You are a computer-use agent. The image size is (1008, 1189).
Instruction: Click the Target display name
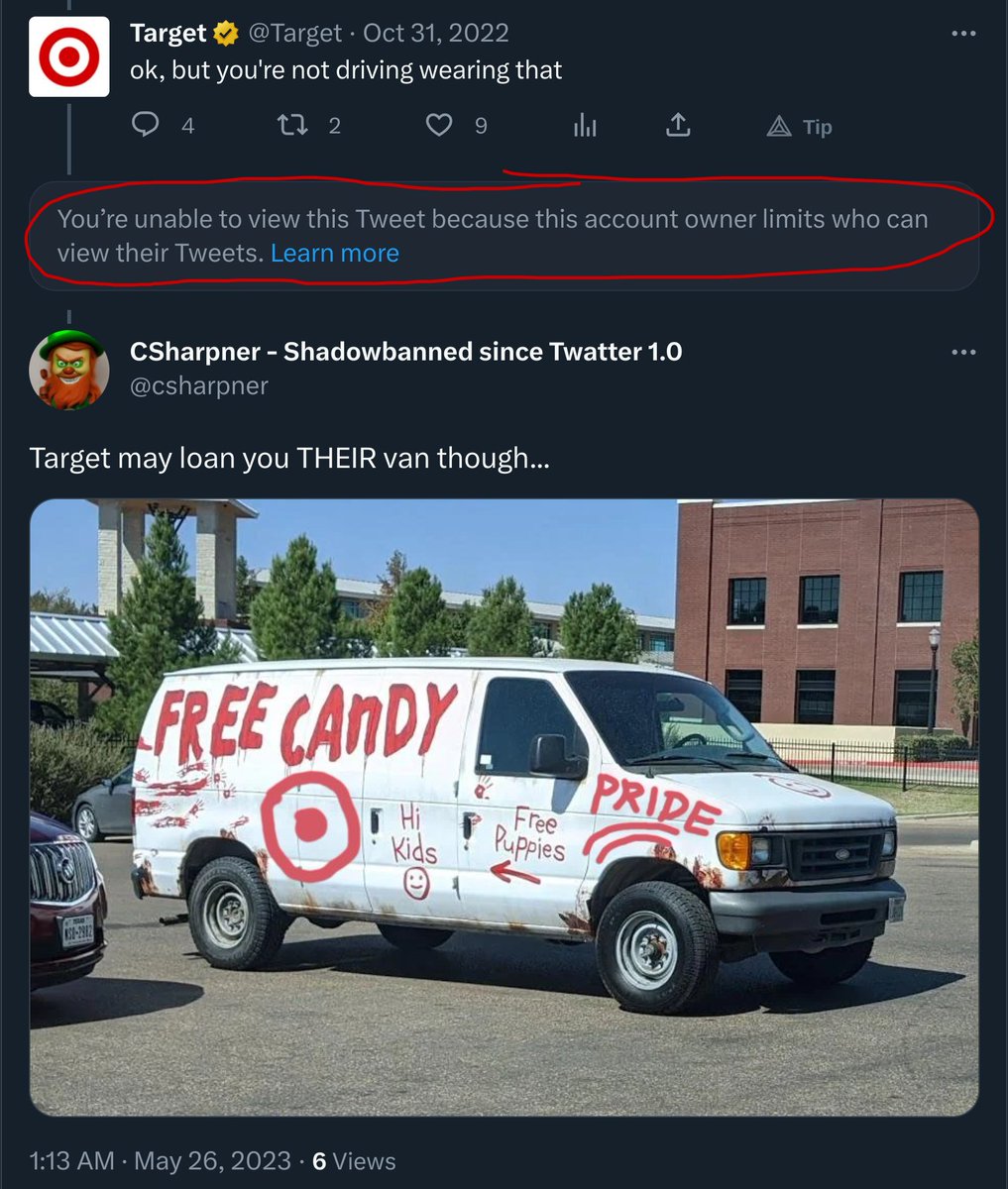(x=168, y=34)
